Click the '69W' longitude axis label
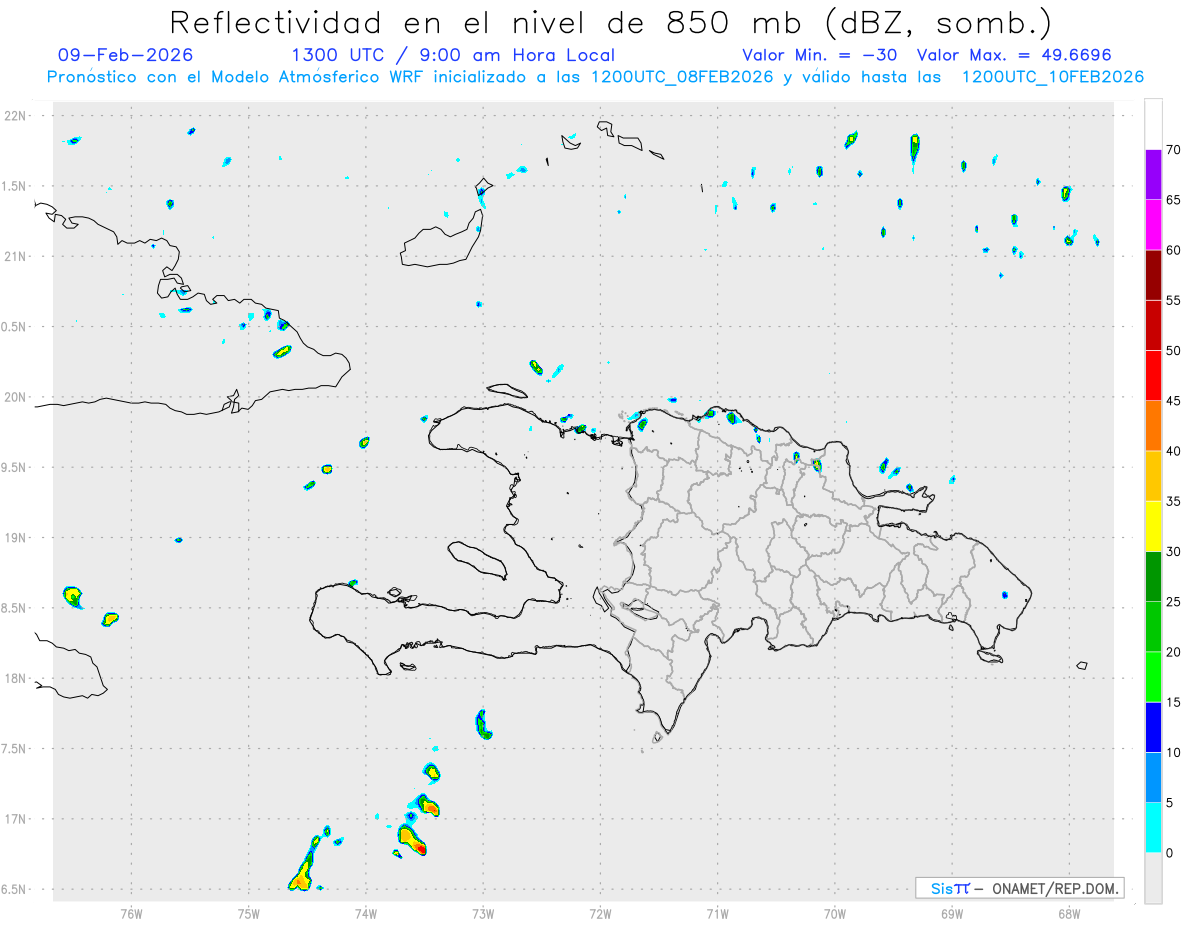Image resolution: width=1200 pixels, height=927 pixels. (952, 913)
